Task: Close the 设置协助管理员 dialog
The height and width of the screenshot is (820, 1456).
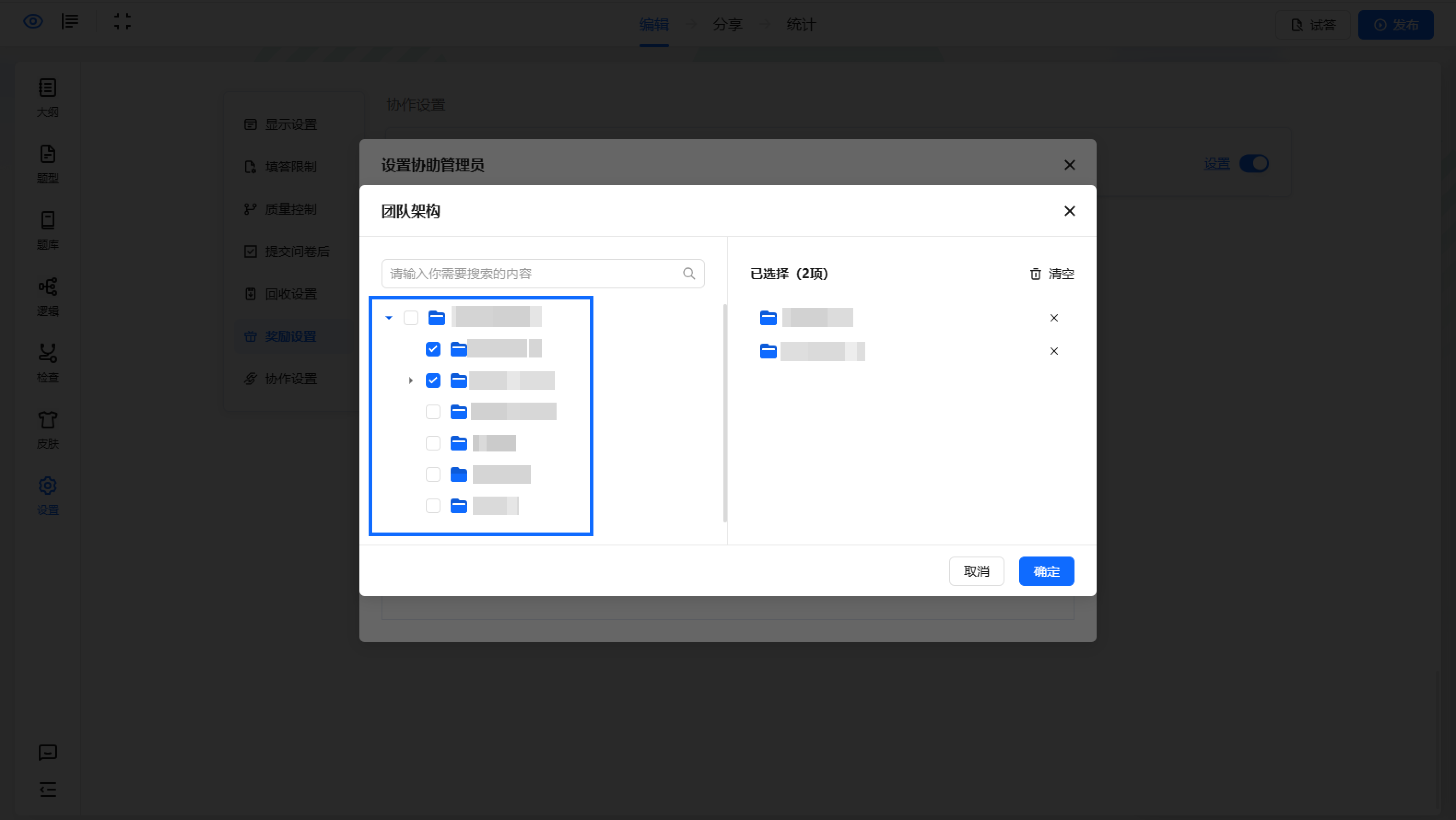Action: point(1069,165)
